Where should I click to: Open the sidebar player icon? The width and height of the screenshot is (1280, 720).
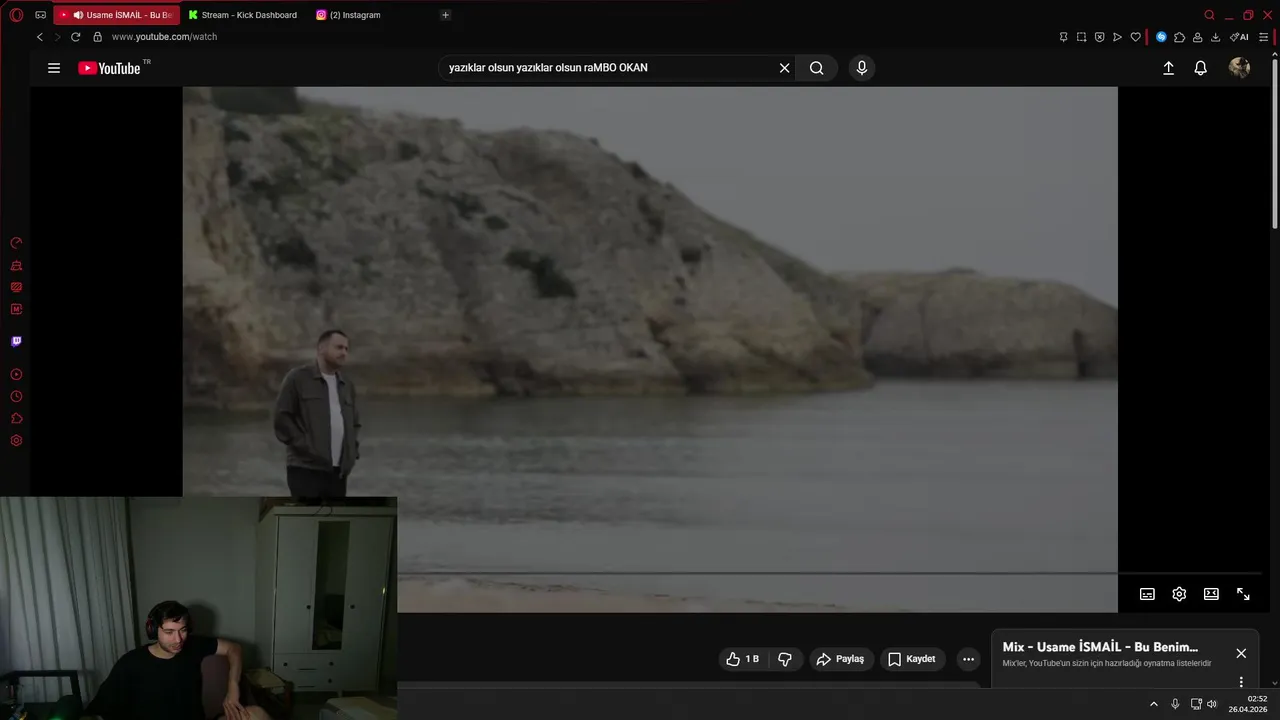tap(16, 374)
